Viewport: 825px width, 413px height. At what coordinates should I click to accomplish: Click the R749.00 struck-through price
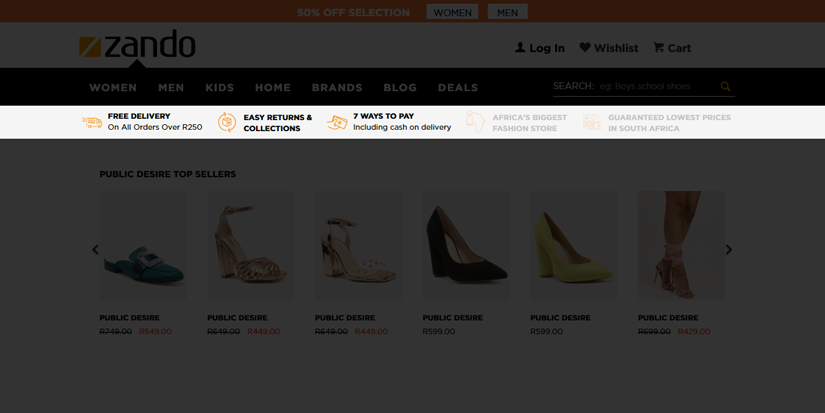pyautogui.click(x=116, y=331)
